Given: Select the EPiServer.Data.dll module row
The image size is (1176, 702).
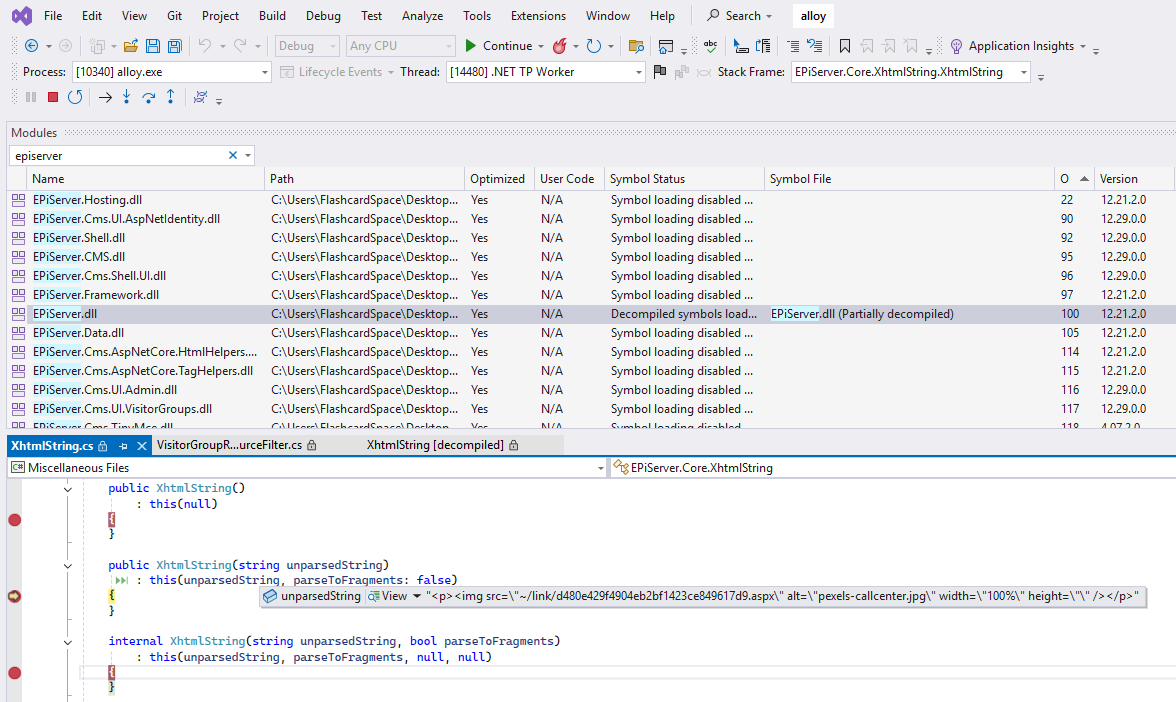Looking at the screenshot, I should [591, 333].
